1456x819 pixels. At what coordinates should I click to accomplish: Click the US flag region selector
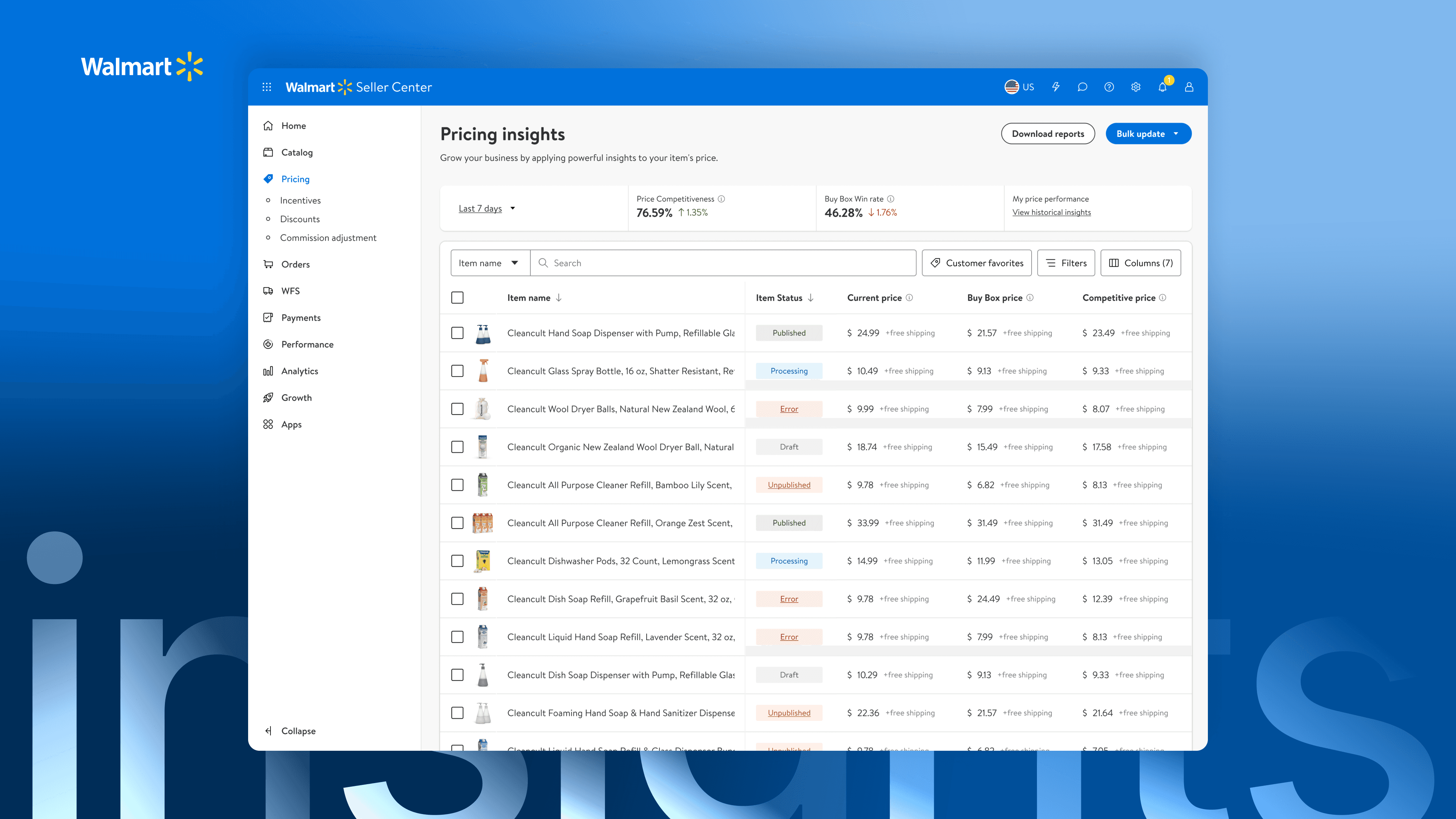[1019, 87]
